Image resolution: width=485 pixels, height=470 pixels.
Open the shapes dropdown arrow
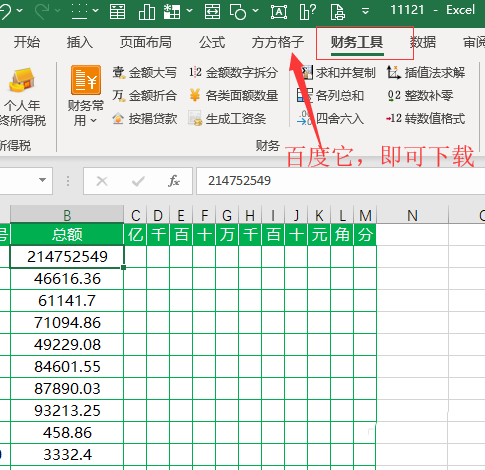[255, 11]
